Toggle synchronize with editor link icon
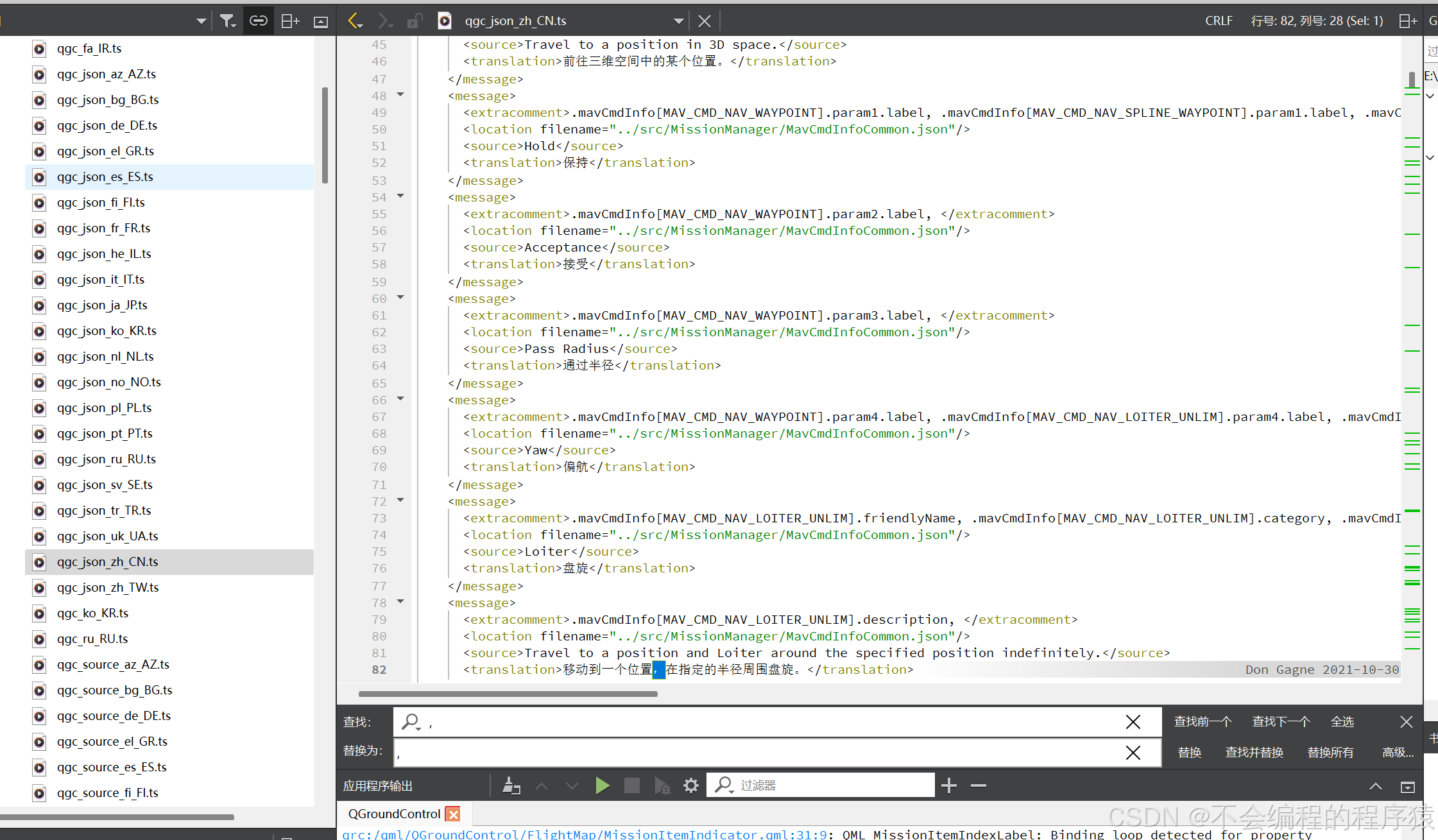The height and width of the screenshot is (840, 1438). coord(258,21)
